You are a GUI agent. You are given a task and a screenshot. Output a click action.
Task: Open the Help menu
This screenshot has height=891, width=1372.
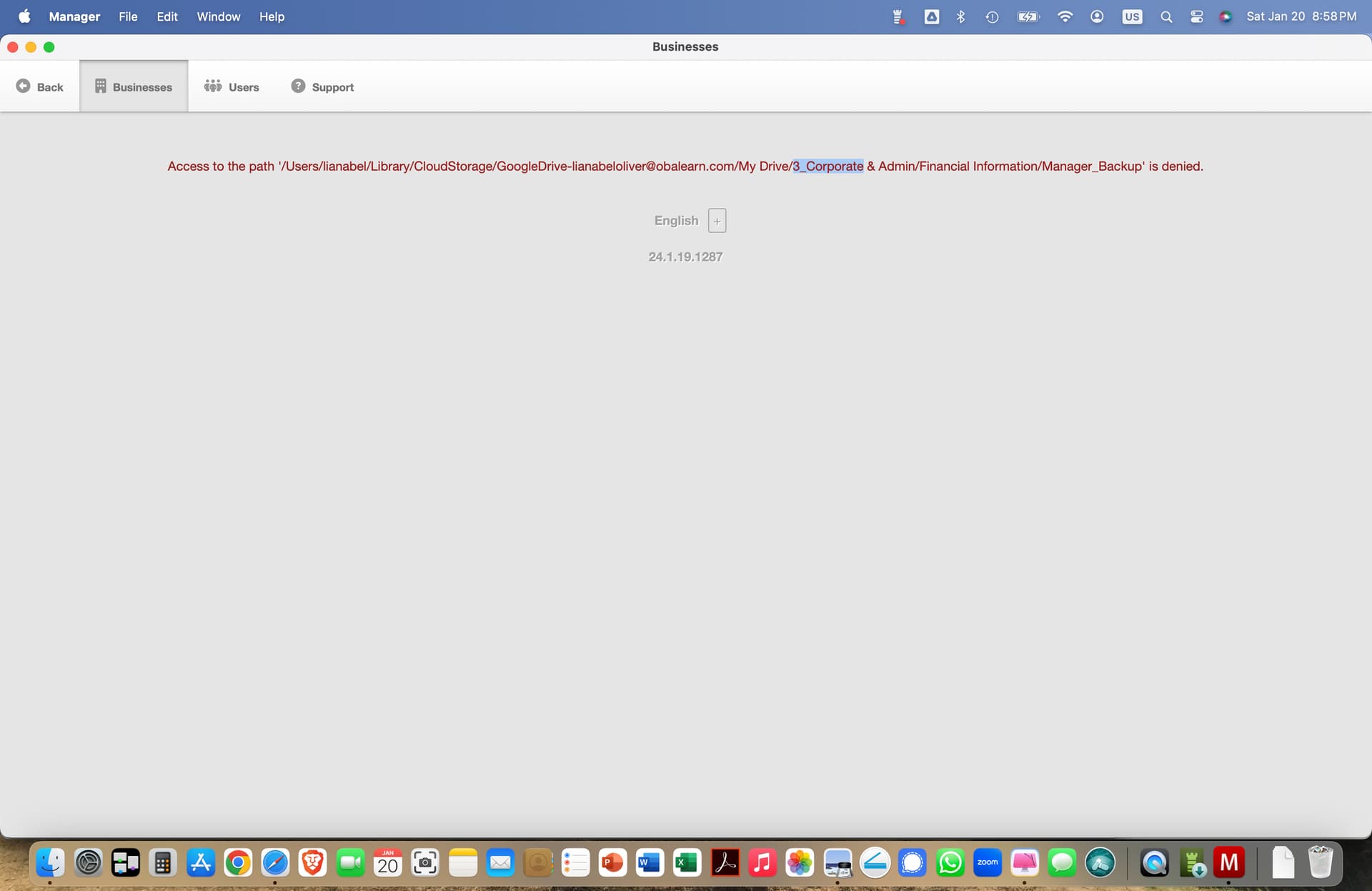pos(272,16)
